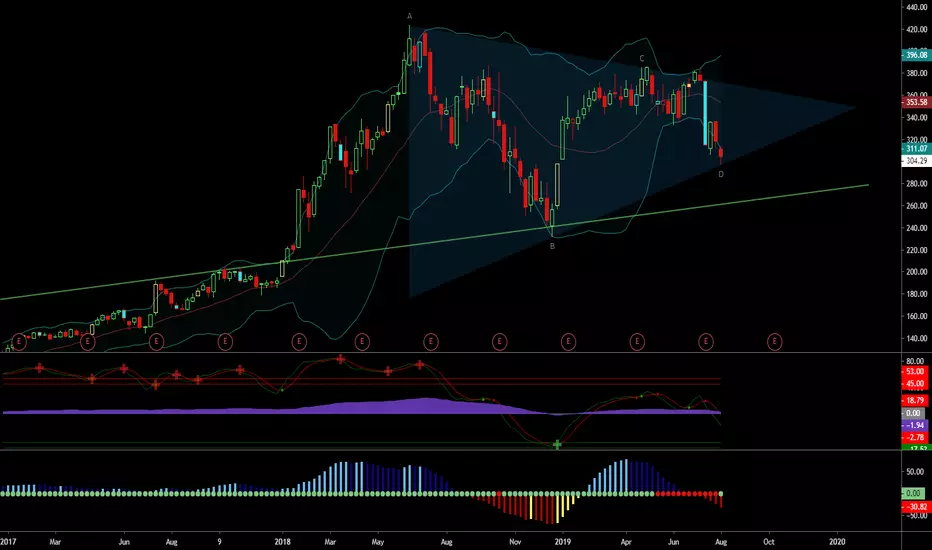Click the red 18.79 indicator value label
Screen dimensions: 932x550
click(915, 401)
